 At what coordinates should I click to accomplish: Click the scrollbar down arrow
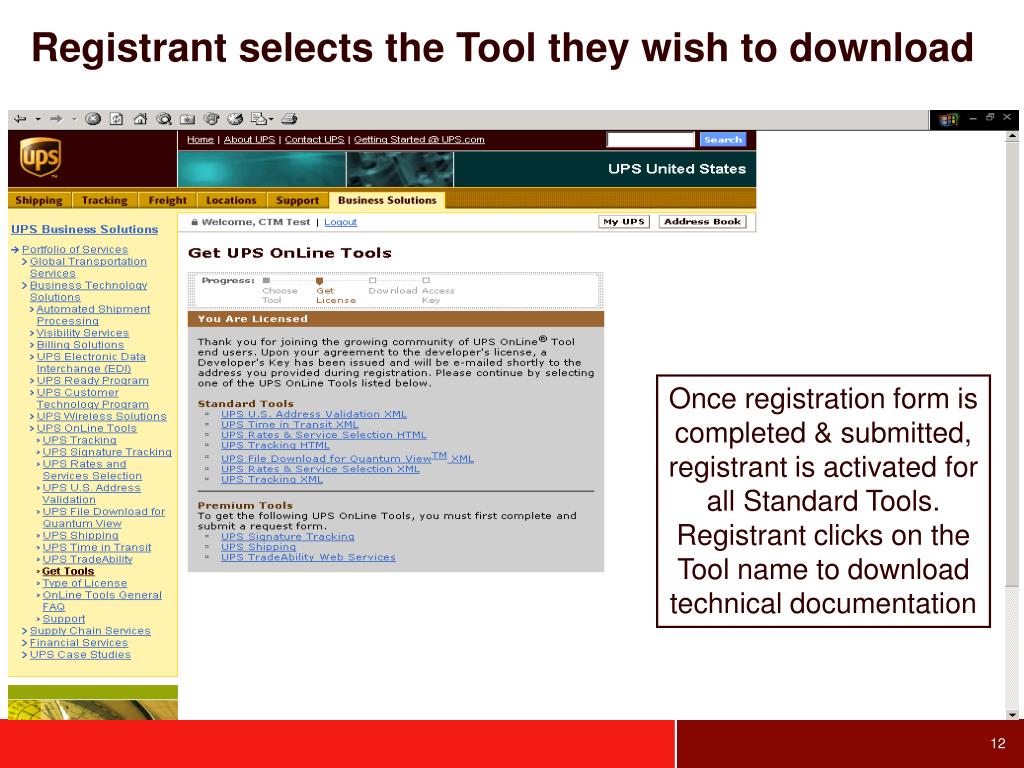tap(1012, 714)
